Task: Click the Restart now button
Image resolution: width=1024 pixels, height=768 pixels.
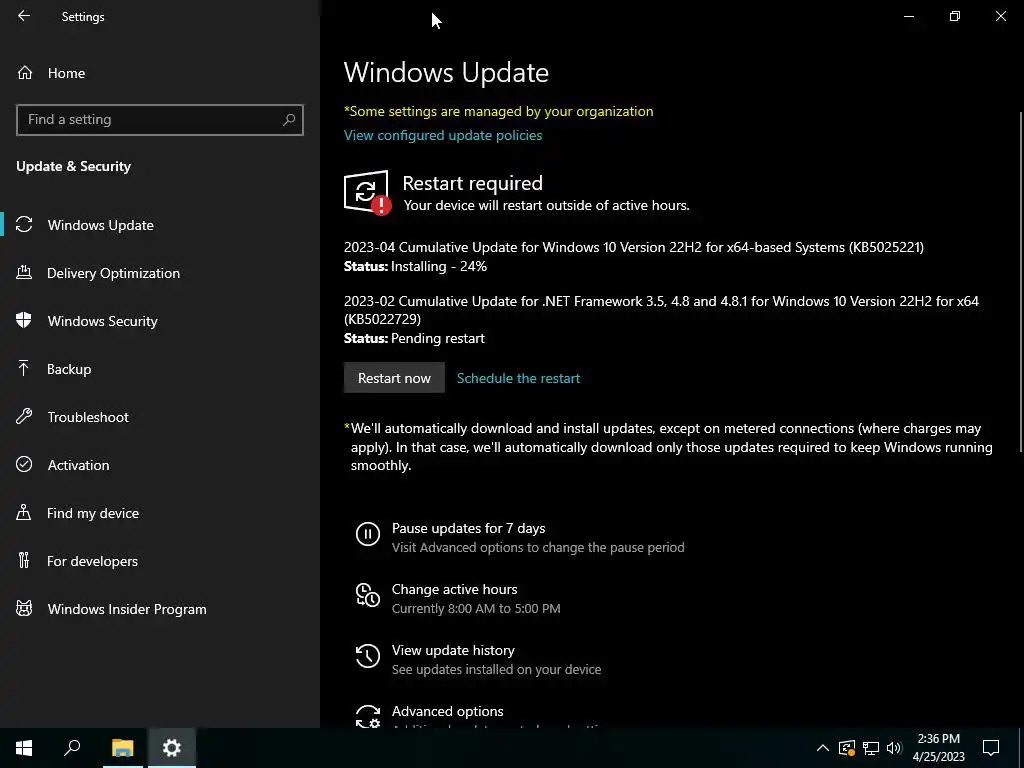Action: 394,378
